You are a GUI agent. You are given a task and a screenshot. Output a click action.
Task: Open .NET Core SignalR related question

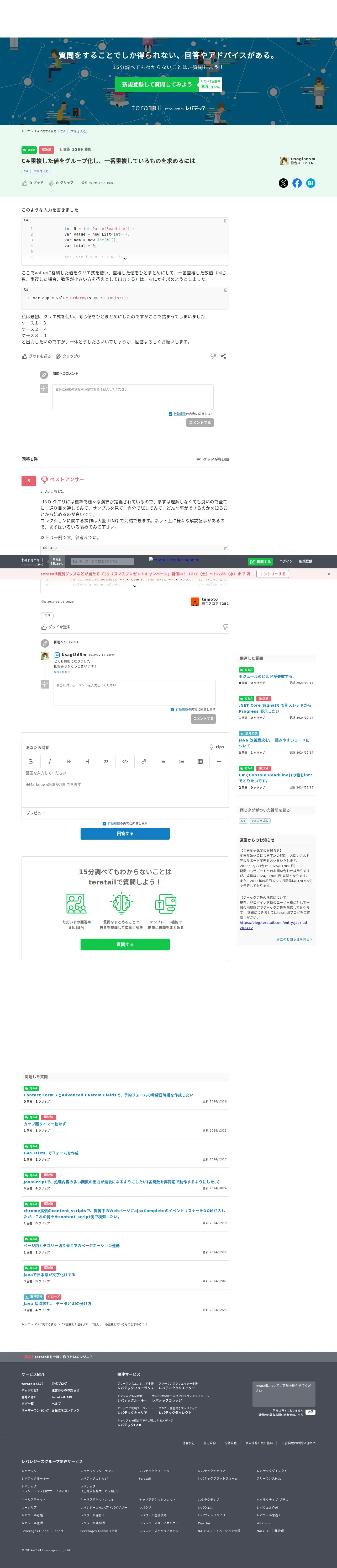click(x=275, y=708)
